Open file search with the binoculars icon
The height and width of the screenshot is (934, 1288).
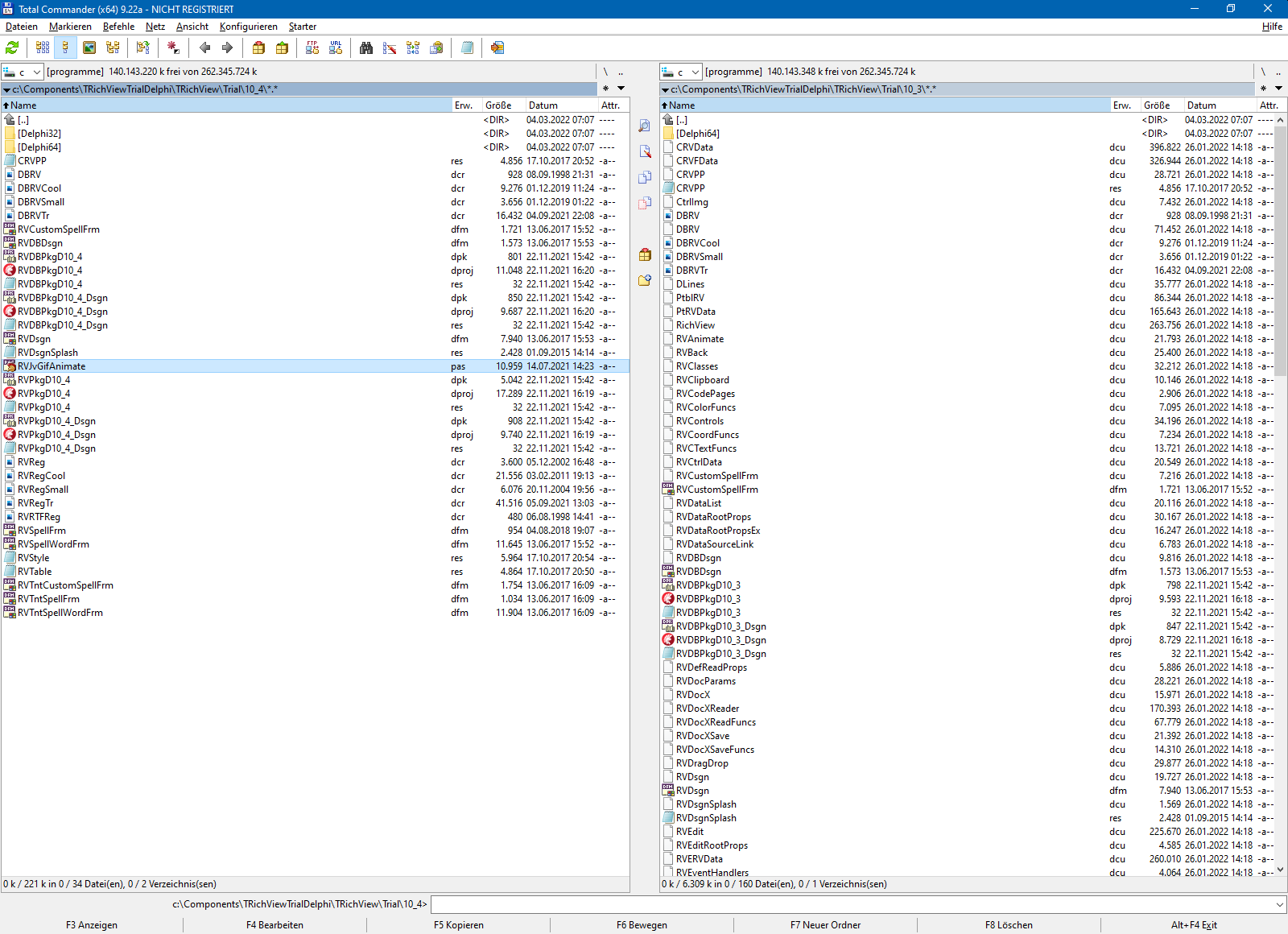[366, 48]
